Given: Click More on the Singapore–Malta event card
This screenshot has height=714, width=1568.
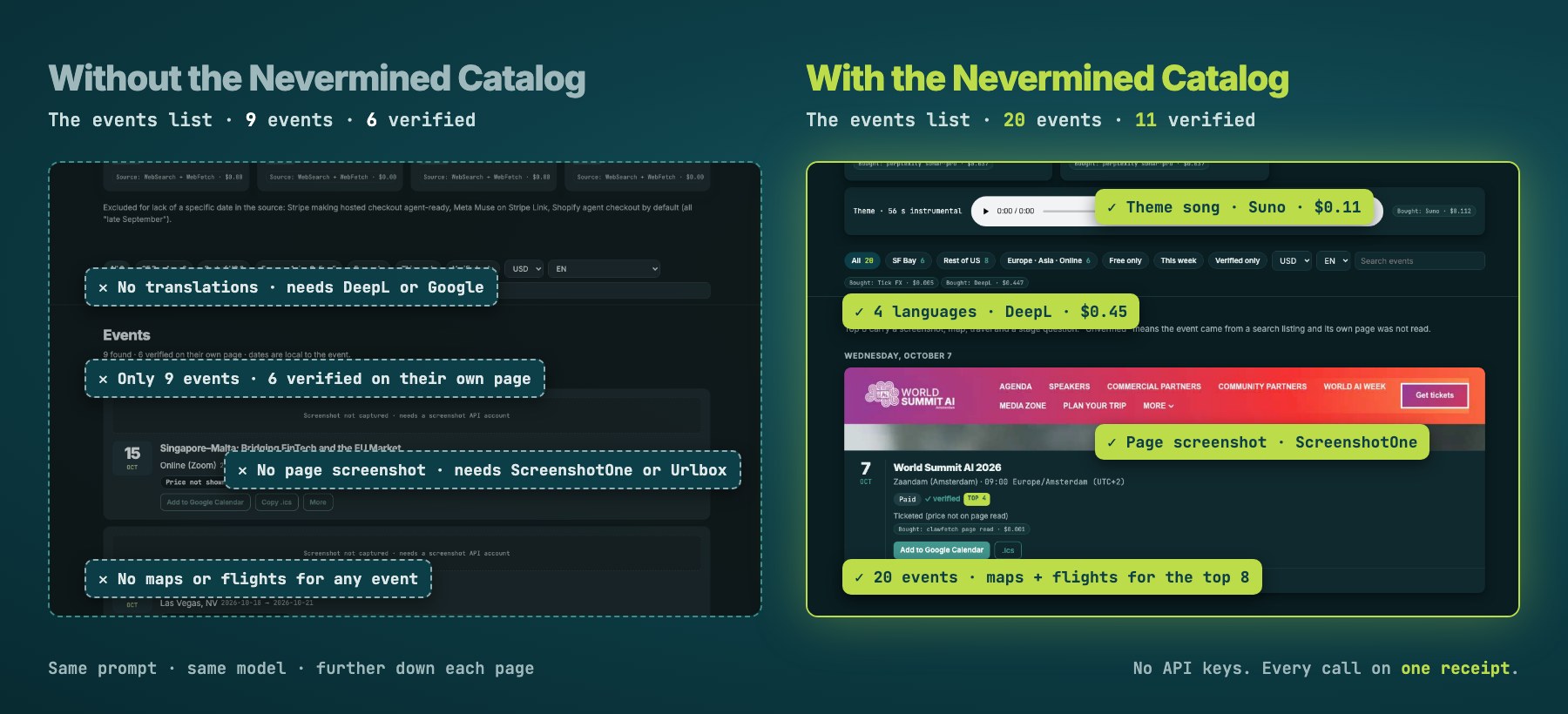Looking at the screenshot, I should pos(318,502).
